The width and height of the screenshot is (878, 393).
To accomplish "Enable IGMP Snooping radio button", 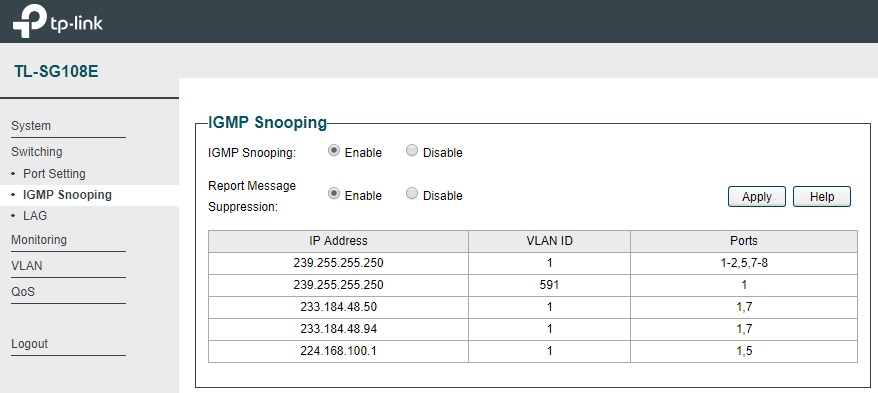I will click(334, 151).
